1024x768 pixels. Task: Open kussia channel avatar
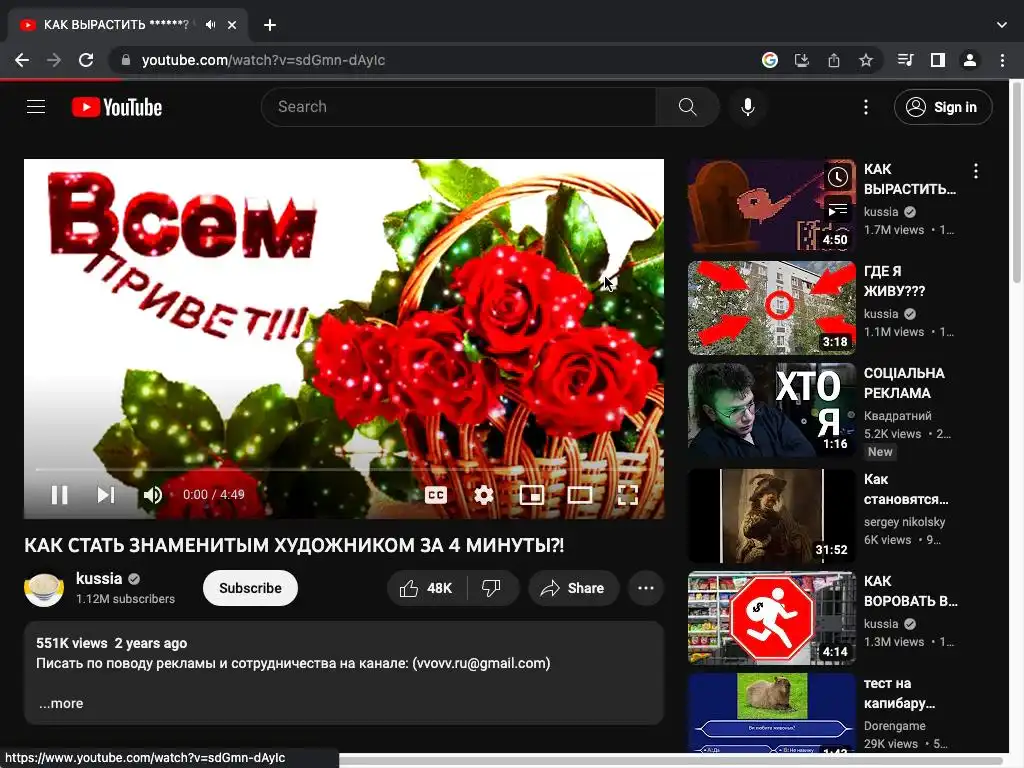(x=44, y=588)
